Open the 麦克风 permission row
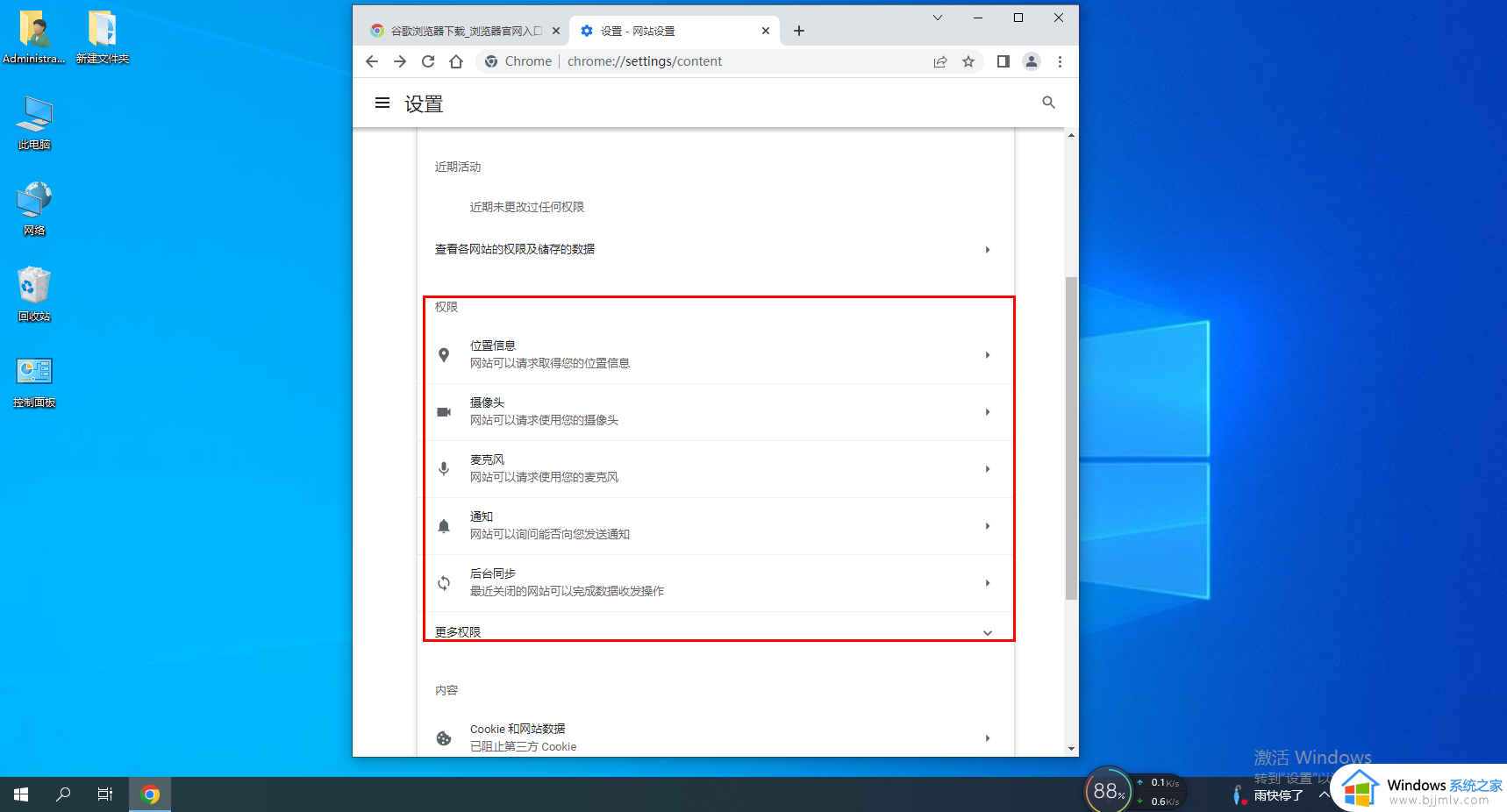Screen dimensions: 1507x812 point(715,468)
